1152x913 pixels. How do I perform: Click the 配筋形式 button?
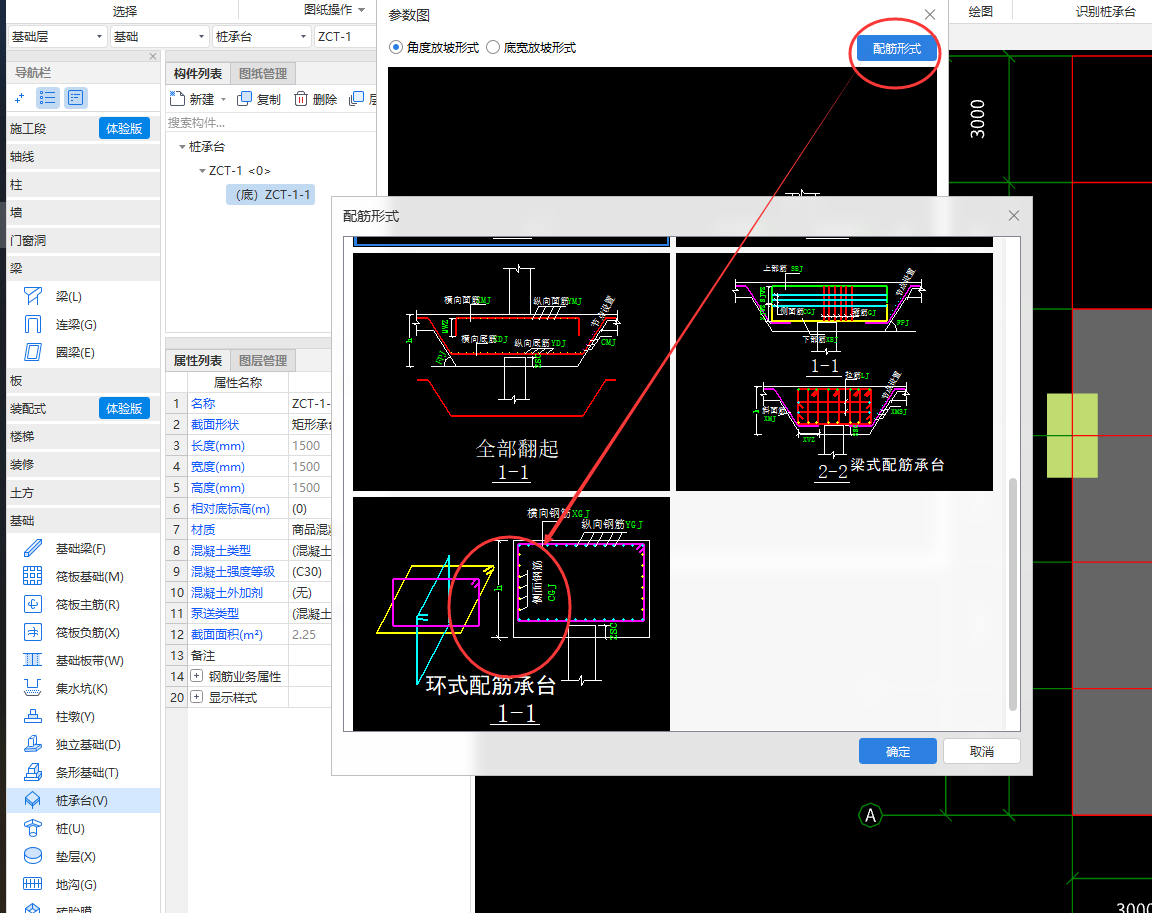[896, 48]
